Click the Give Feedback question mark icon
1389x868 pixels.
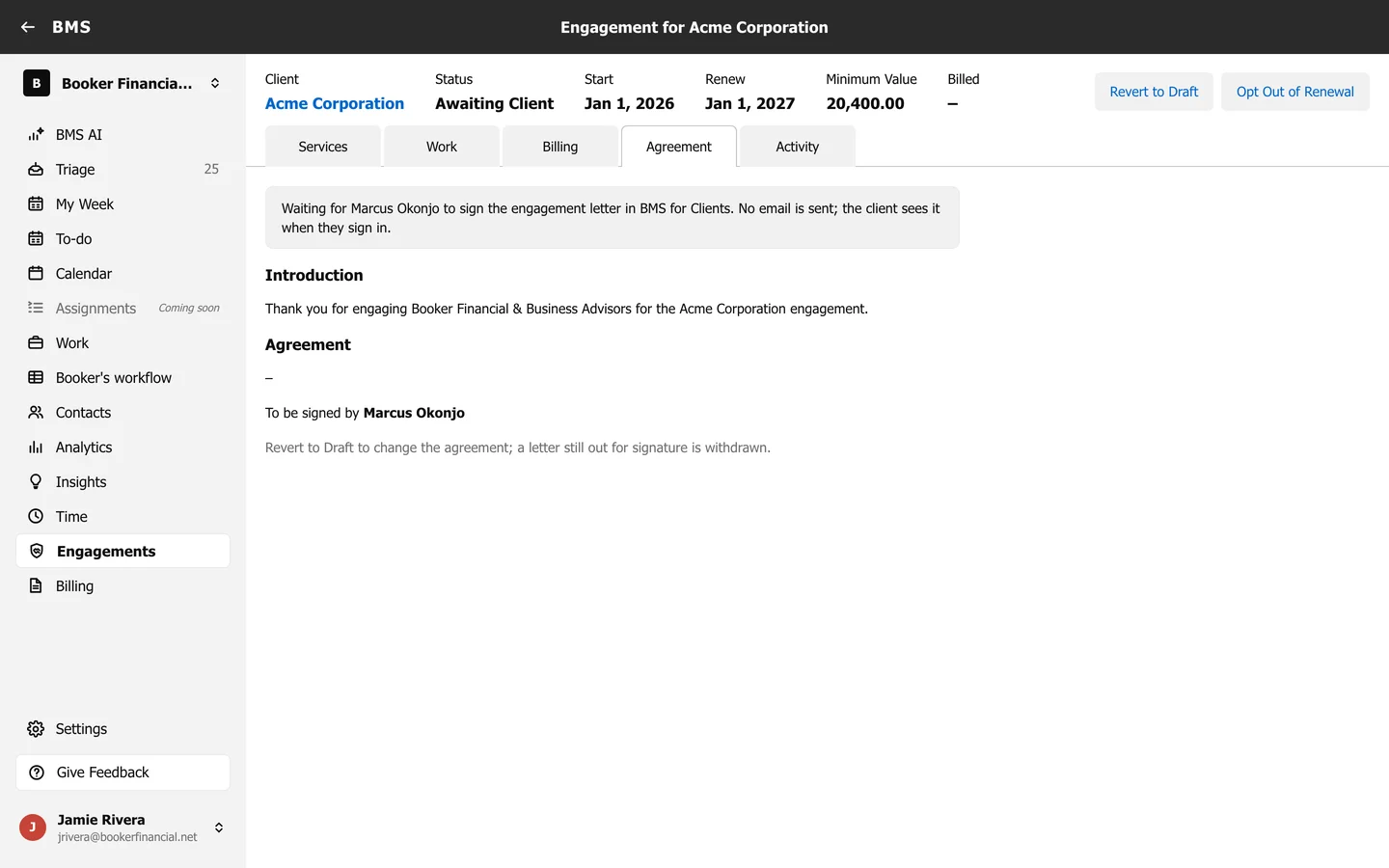pyautogui.click(x=37, y=773)
